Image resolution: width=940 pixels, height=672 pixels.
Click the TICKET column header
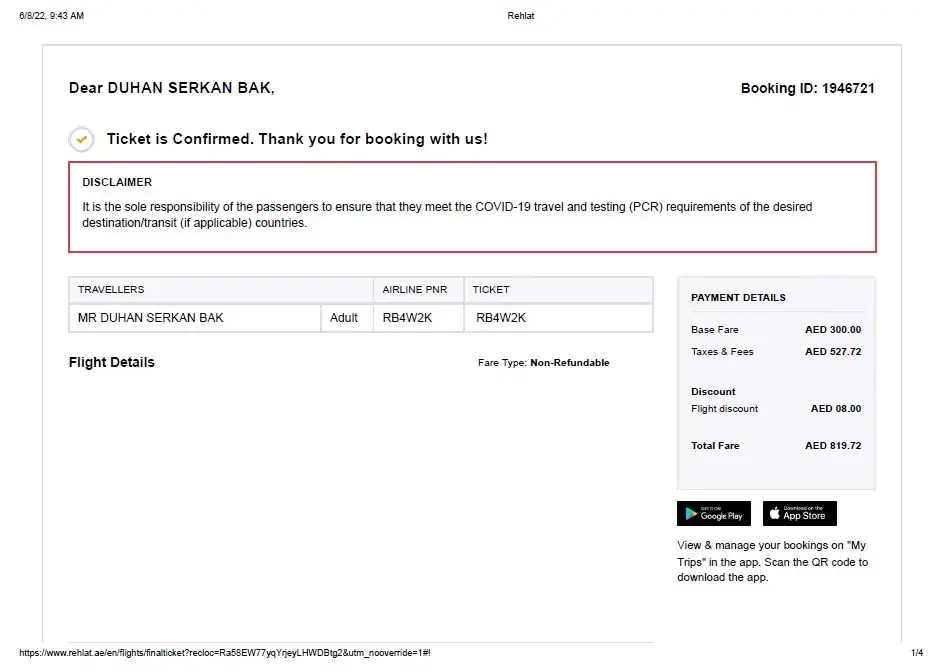point(491,290)
